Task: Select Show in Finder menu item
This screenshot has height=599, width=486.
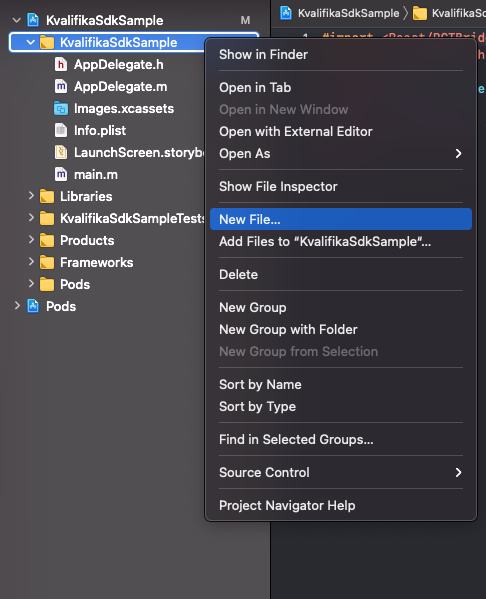Action: [x=341, y=55]
